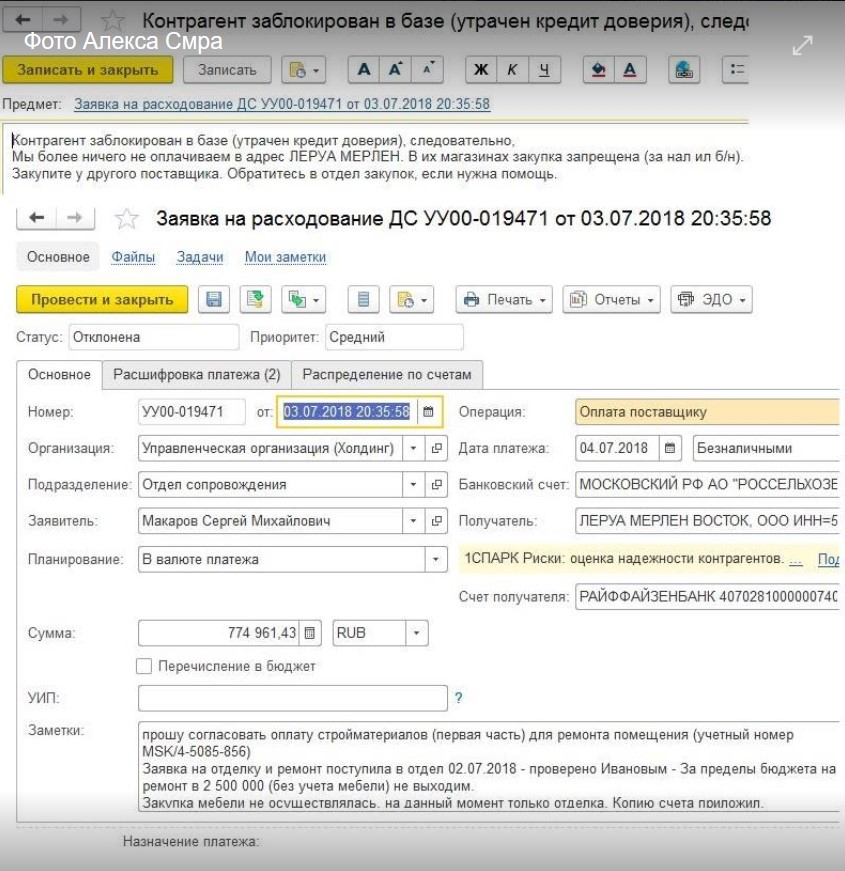The height and width of the screenshot is (871, 845).
Task: Go forward in the Заявка document window
Action: (x=75, y=217)
